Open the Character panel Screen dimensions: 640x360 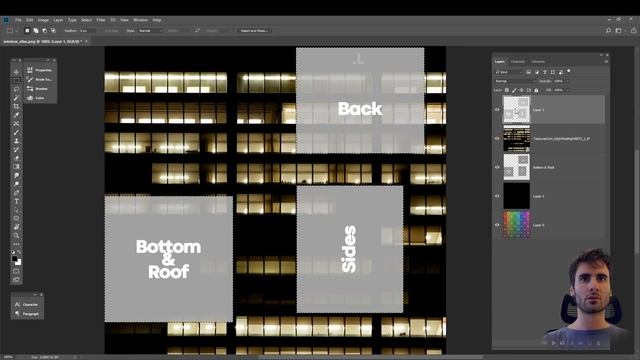(27, 304)
